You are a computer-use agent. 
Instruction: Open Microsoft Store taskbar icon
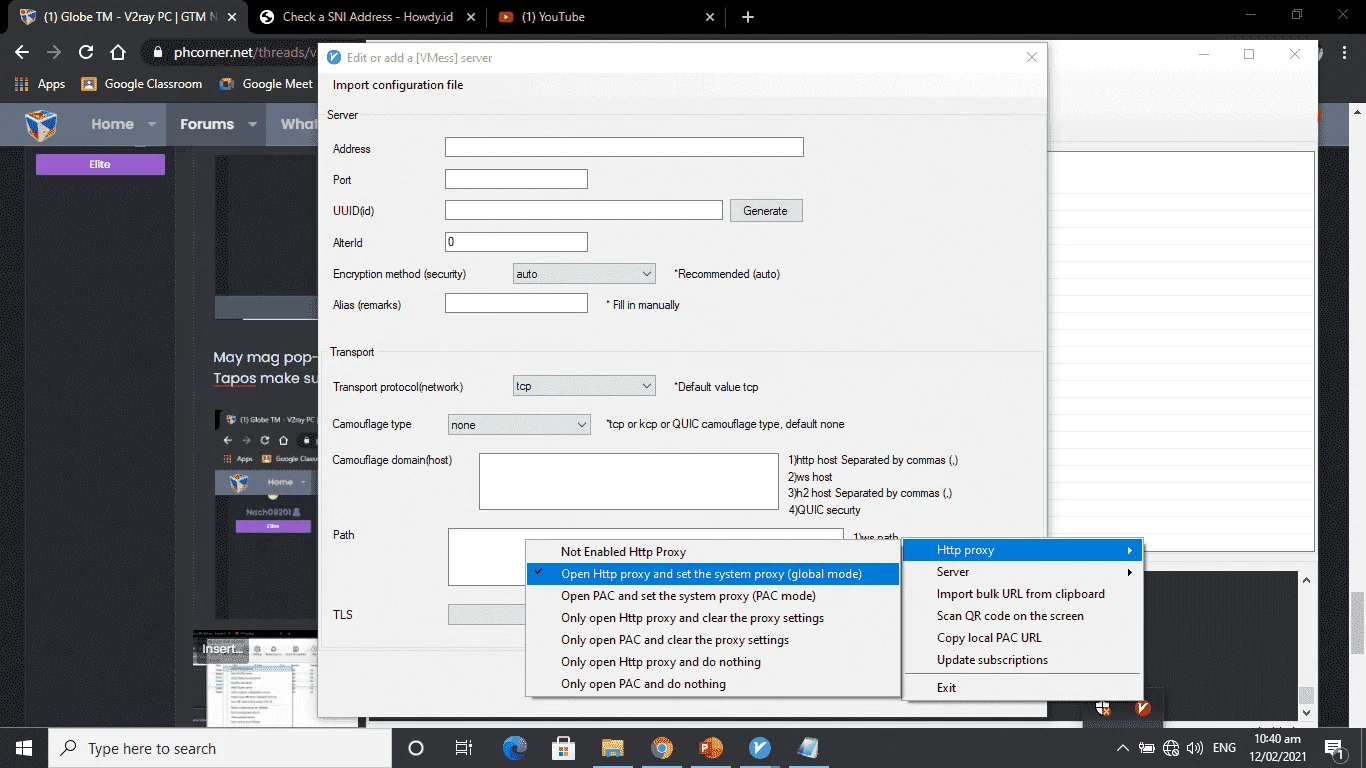563,748
